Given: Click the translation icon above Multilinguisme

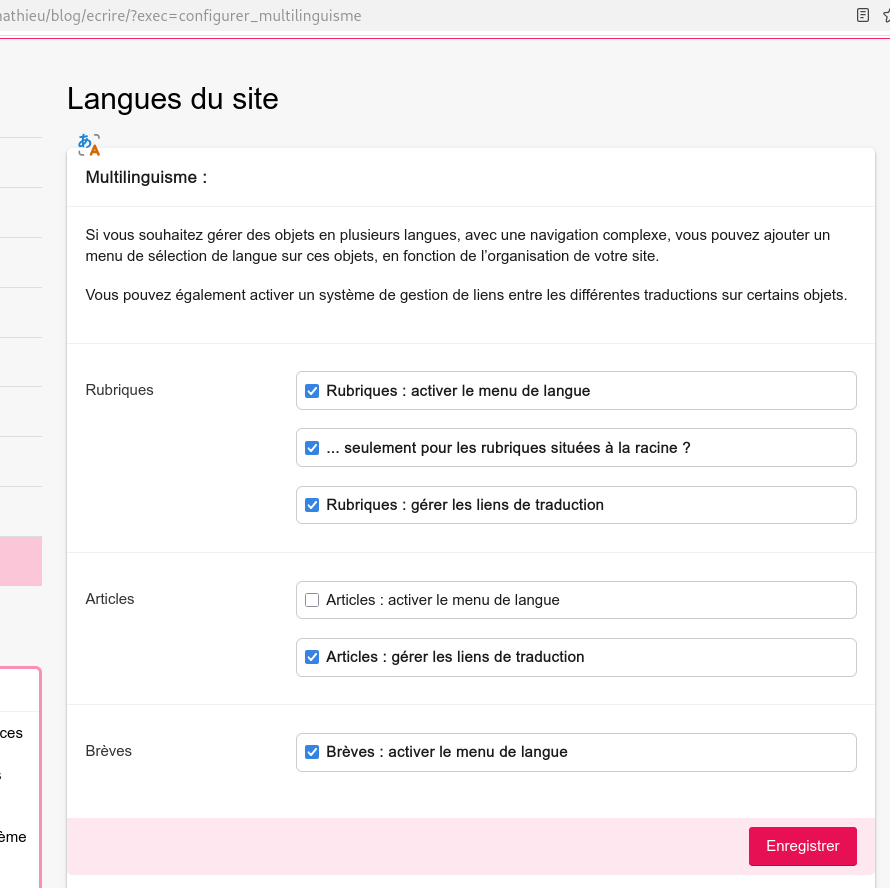Looking at the screenshot, I should 89,144.
